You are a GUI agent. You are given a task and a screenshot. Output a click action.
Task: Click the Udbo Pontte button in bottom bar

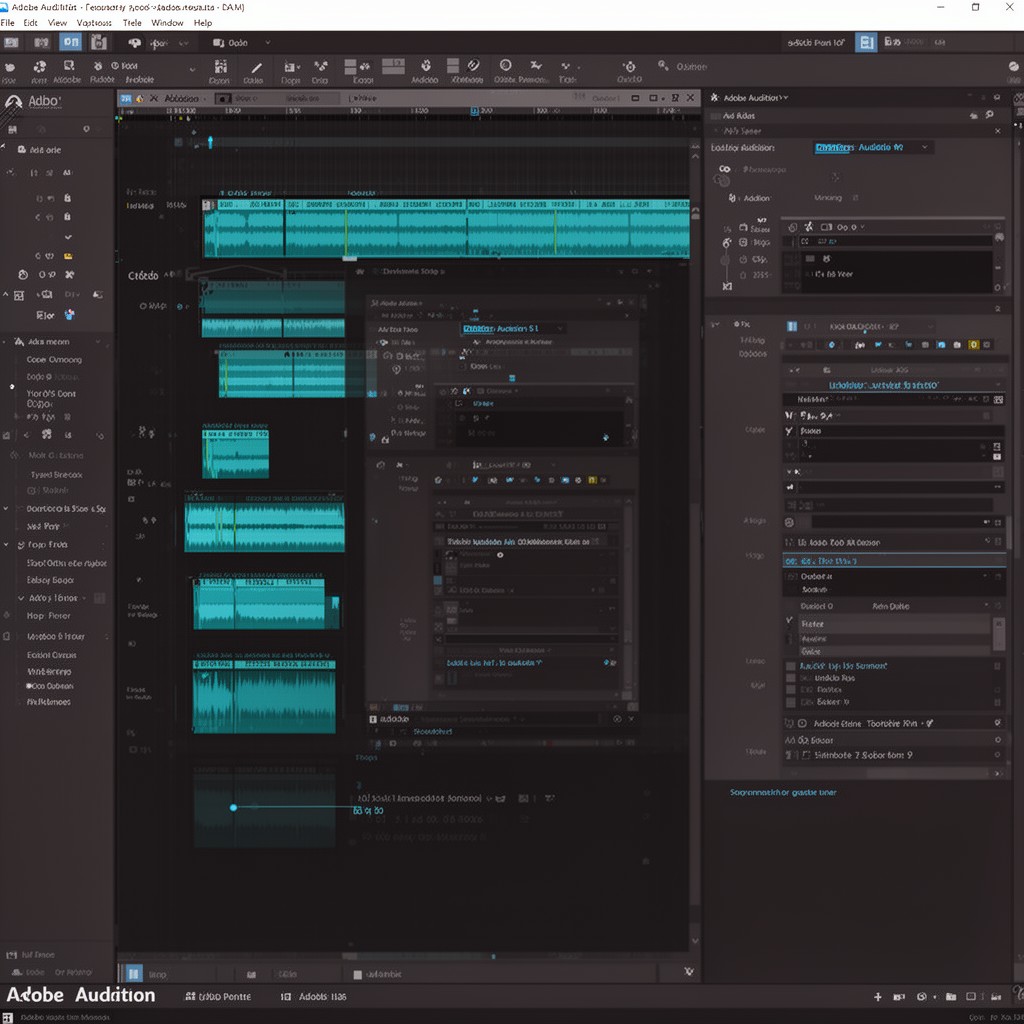(219, 997)
